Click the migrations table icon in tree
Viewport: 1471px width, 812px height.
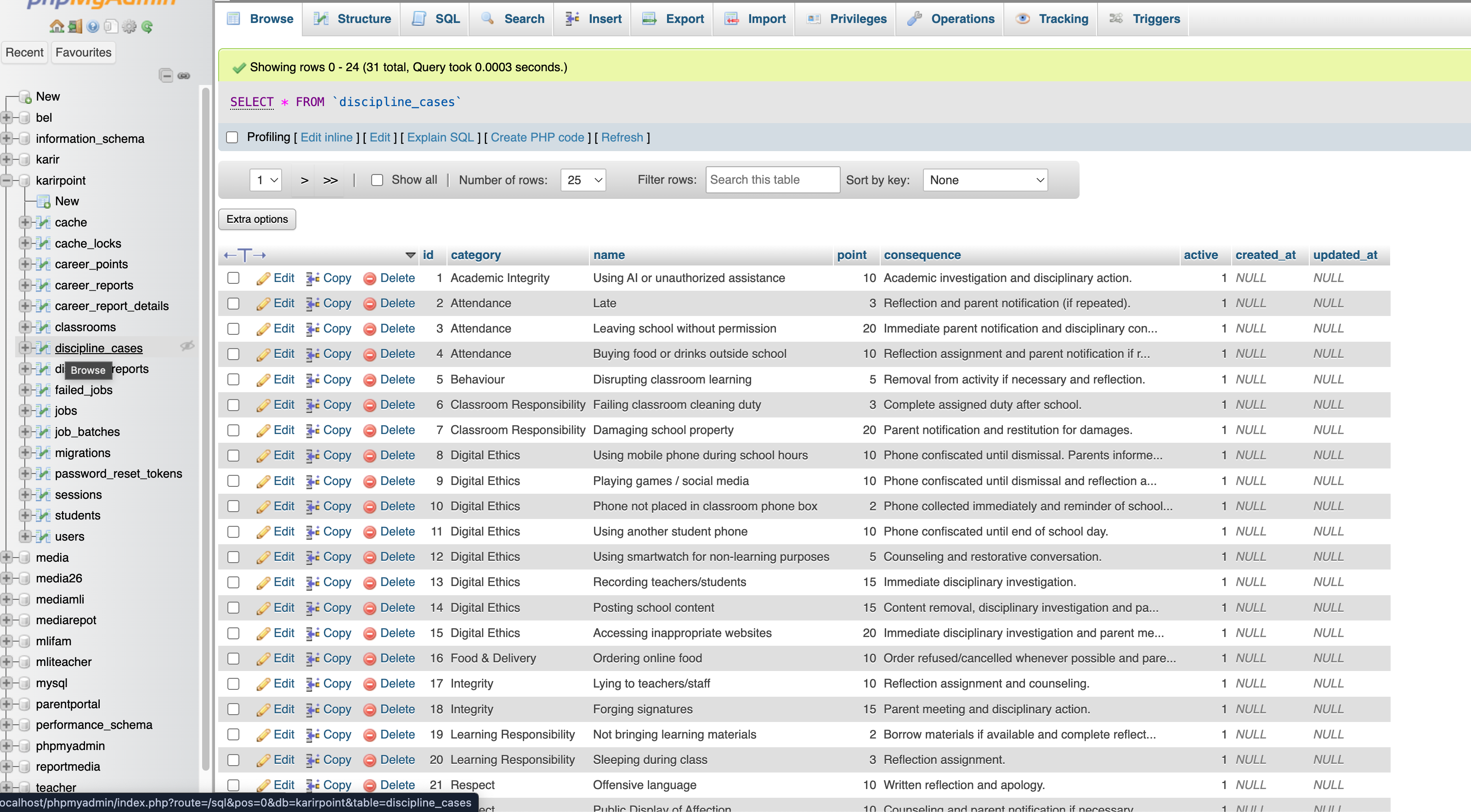click(x=43, y=452)
